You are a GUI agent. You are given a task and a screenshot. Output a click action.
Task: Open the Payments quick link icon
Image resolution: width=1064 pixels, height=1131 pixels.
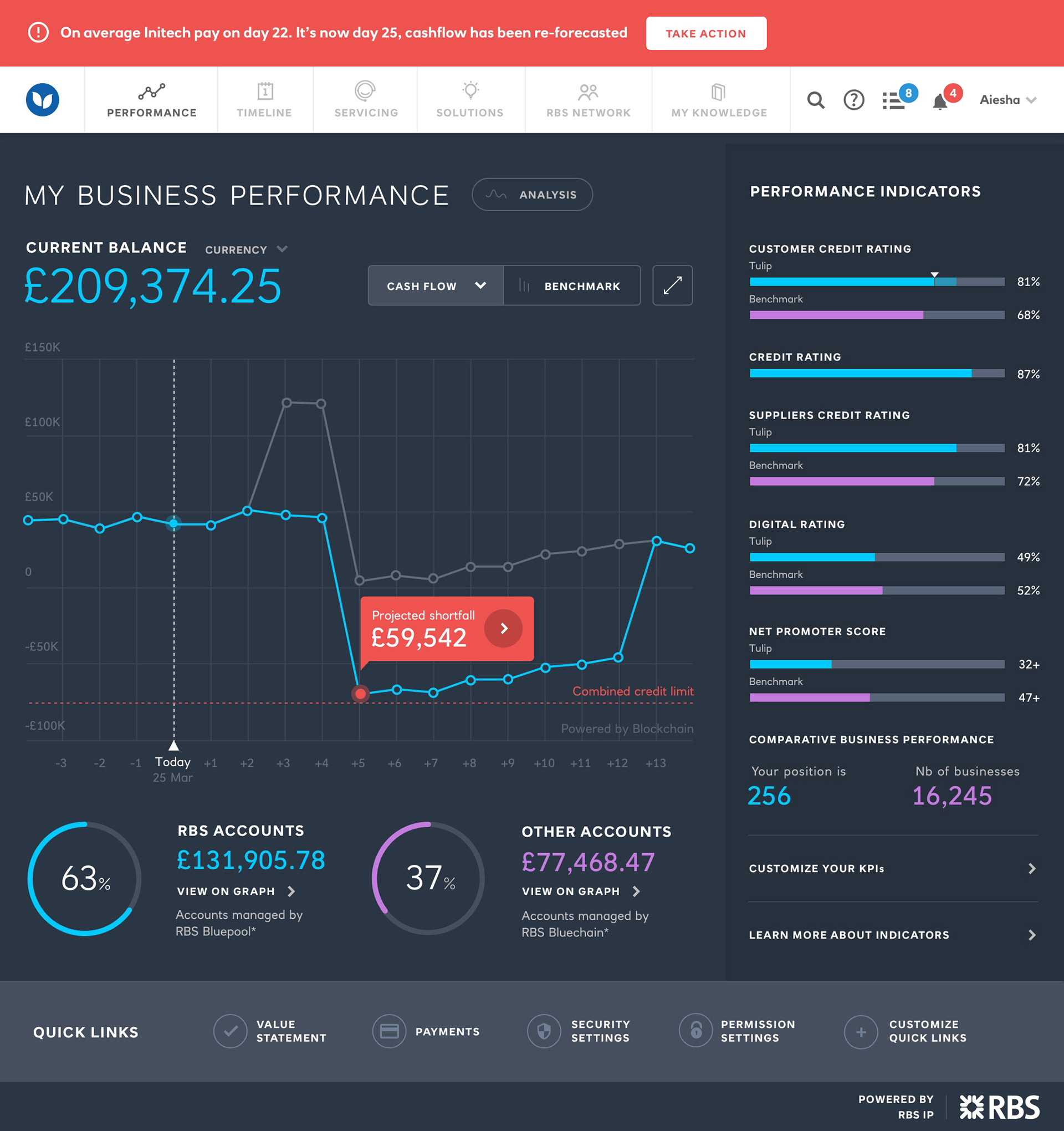(x=389, y=1031)
